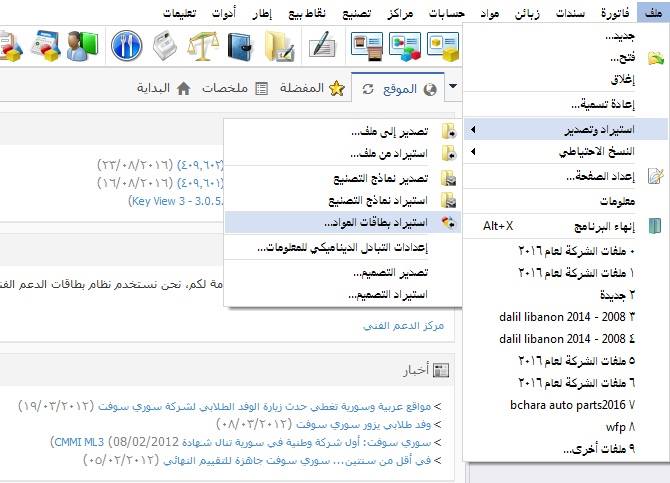Image resolution: width=670 pixels, height=483 pixels.
Task: Click the blue safe book toolbar icon
Action: pos(241,45)
